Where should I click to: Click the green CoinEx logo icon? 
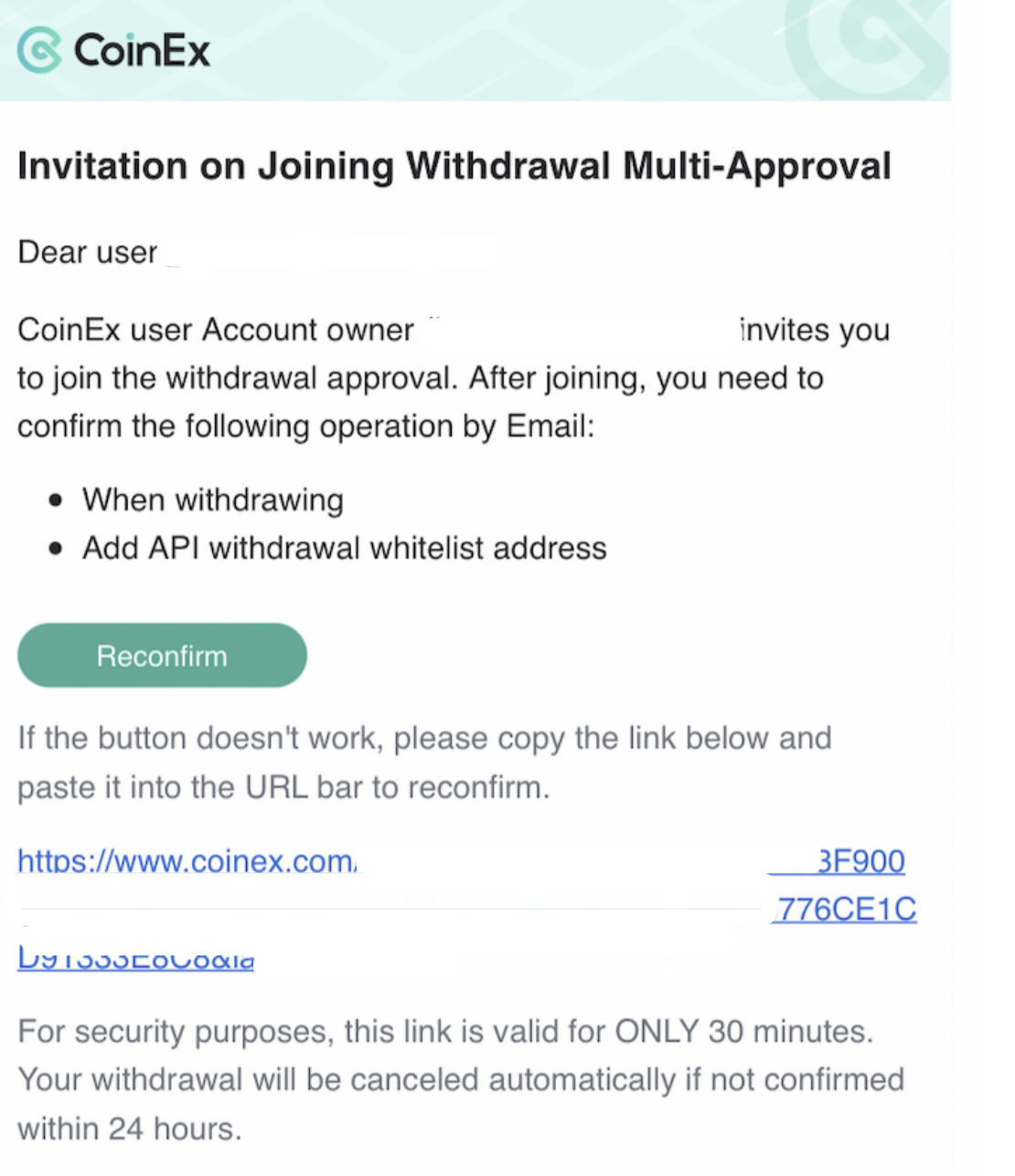(39, 49)
